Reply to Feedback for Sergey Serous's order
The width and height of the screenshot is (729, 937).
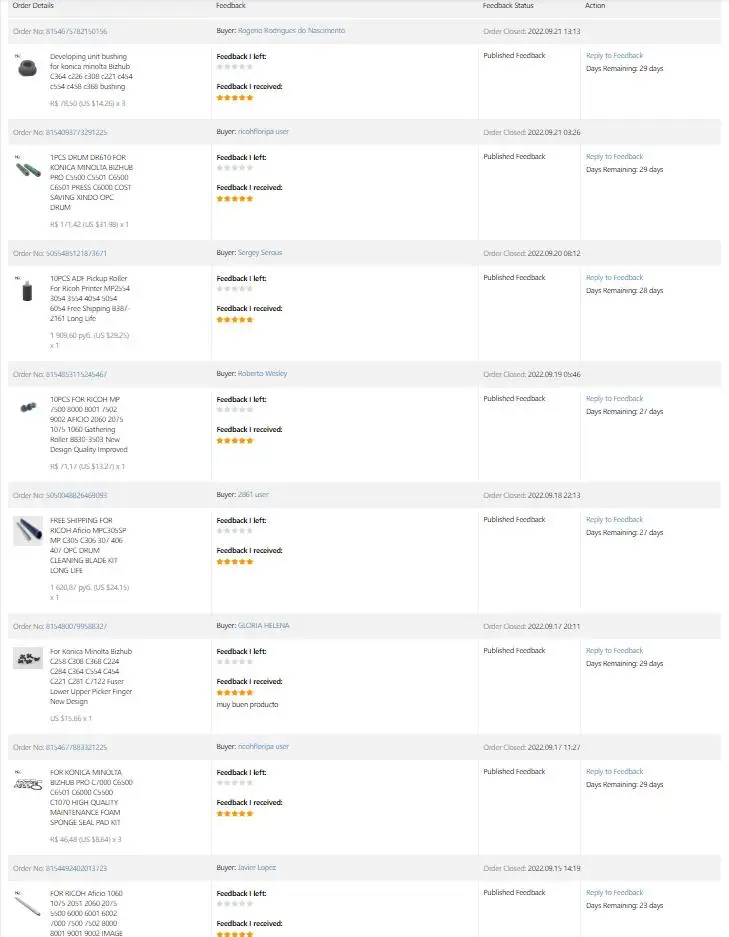coord(614,278)
